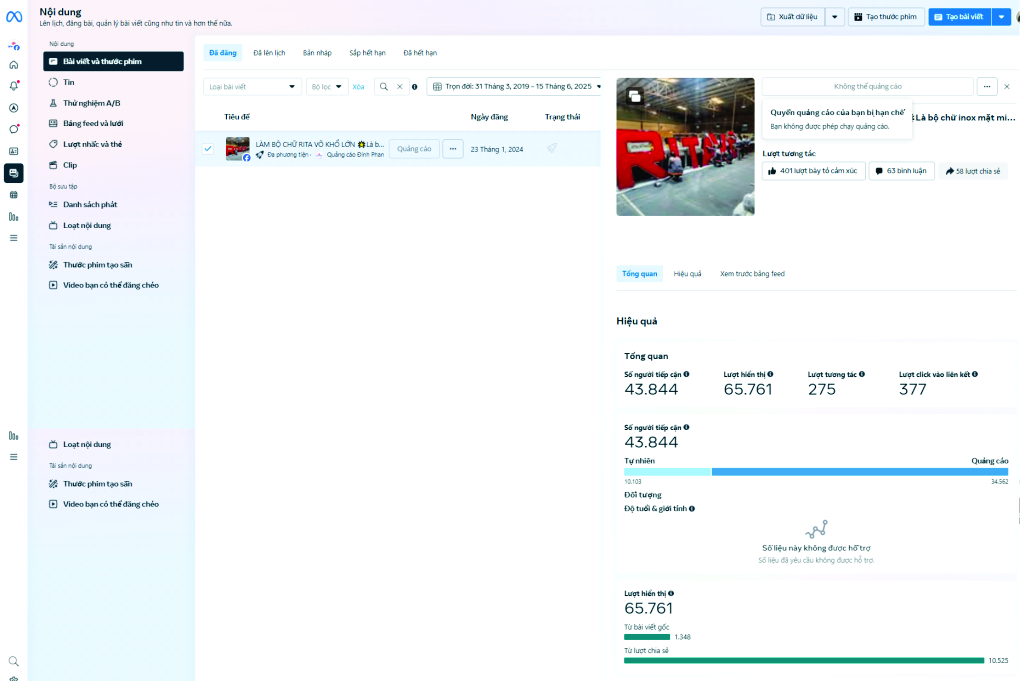Click the highlighted Content icon in rail
Image resolution: width=1020 pixels, height=681 pixels.
[x=14, y=173]
